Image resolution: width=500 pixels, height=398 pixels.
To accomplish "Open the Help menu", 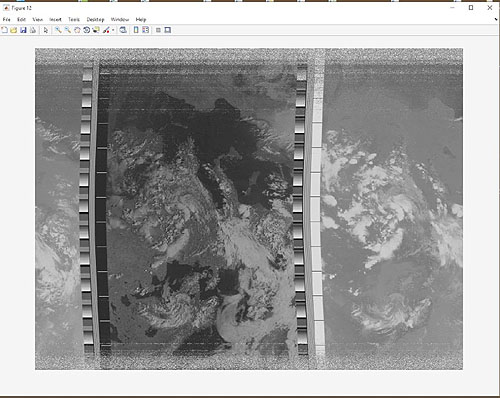I will tap(141, 19).
